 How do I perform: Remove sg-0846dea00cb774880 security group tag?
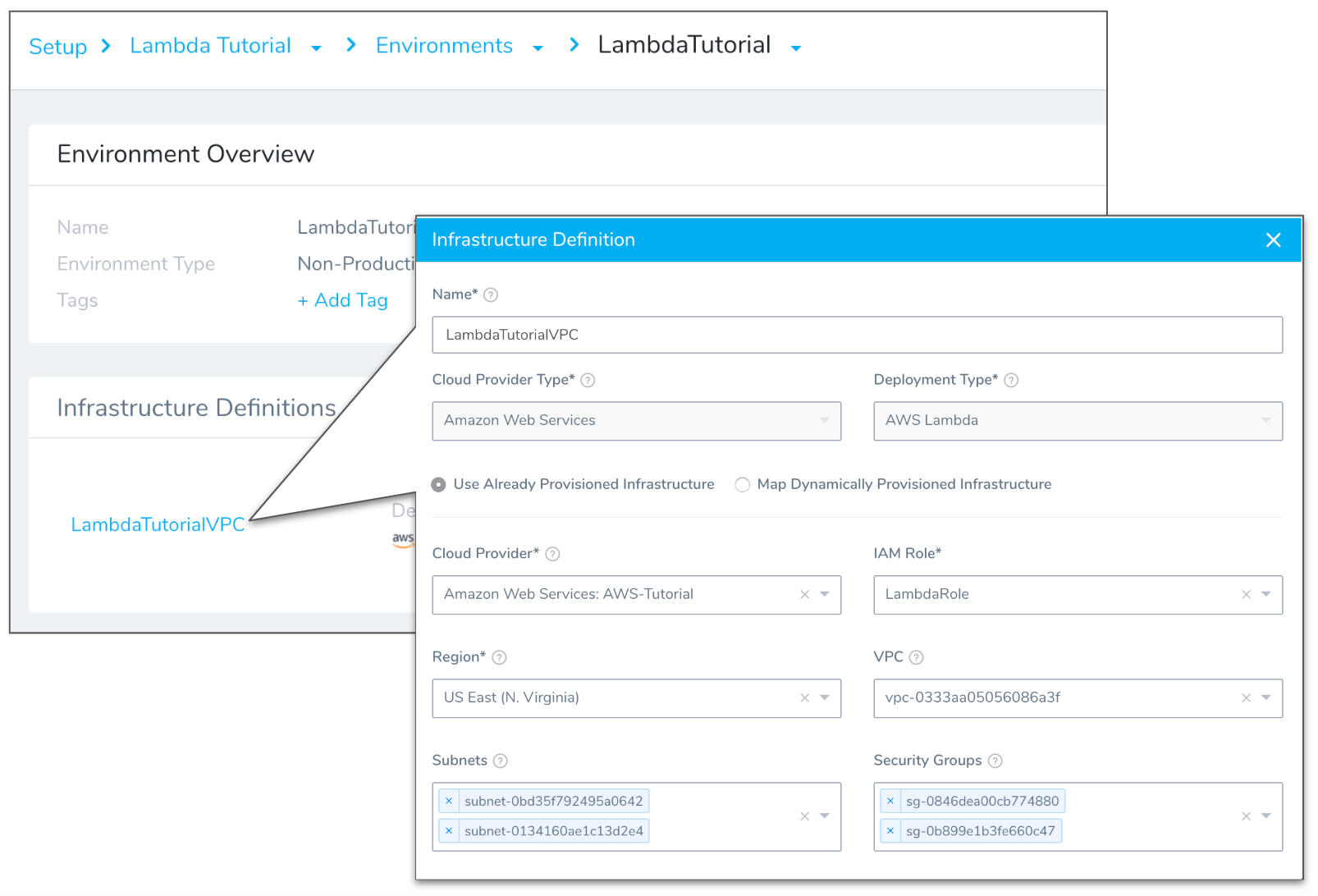click(890, 801)
